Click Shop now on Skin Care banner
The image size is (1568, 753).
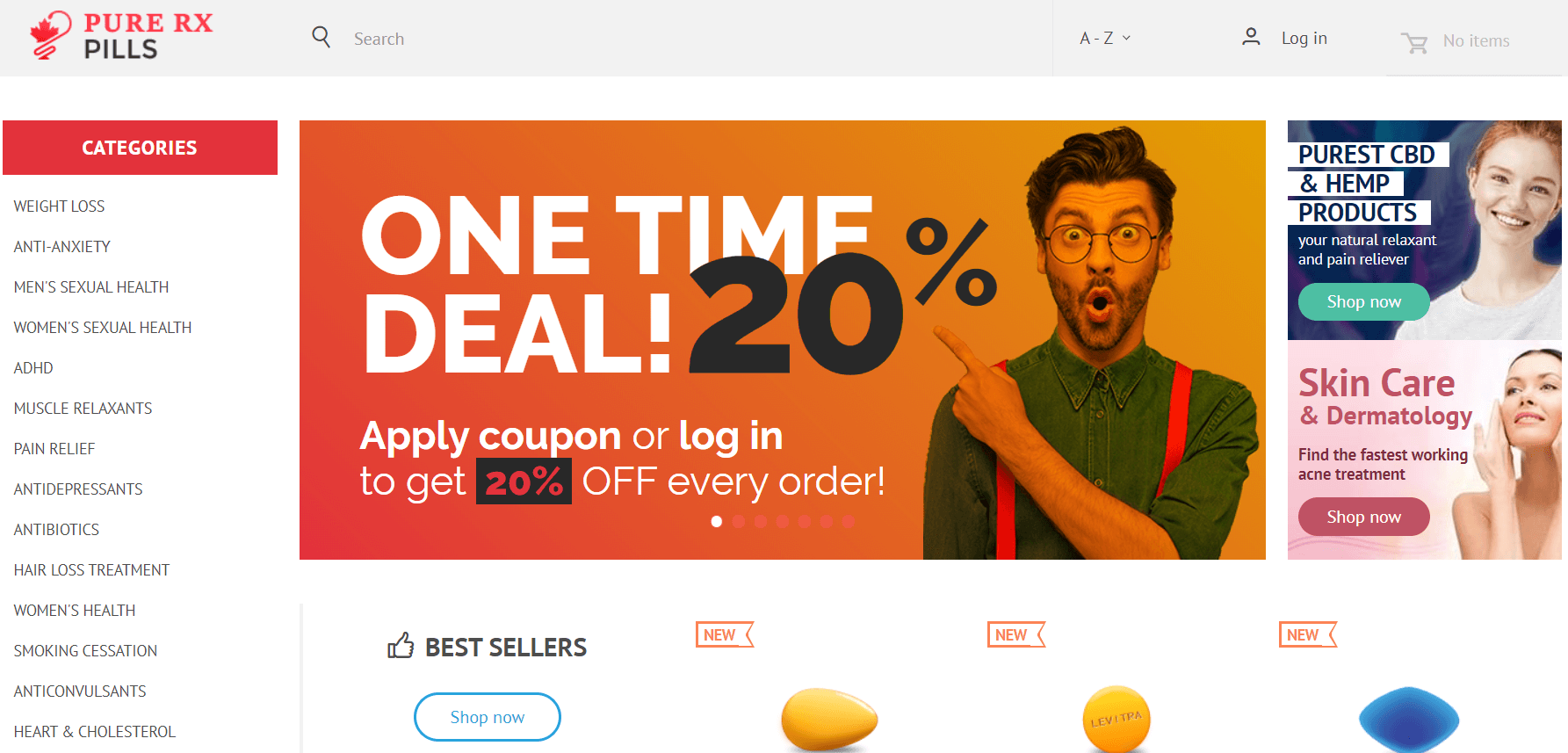(1363, 517)
